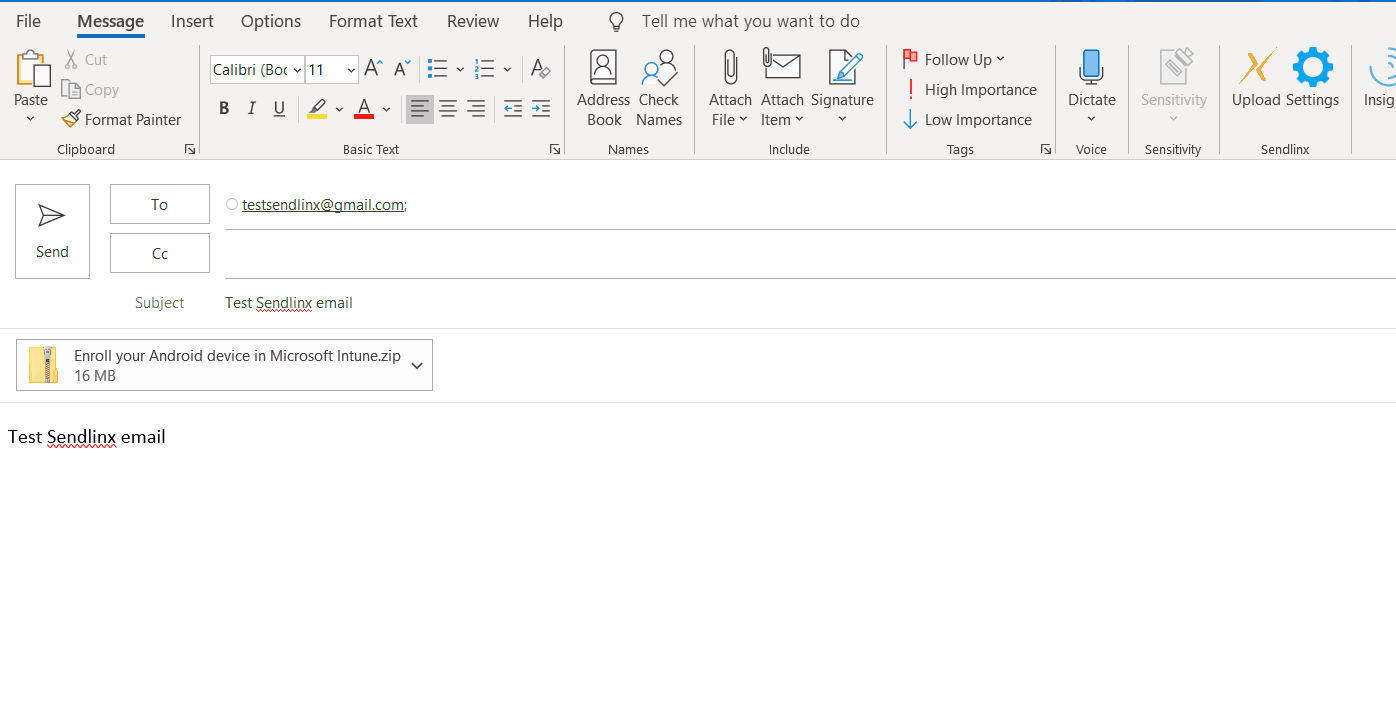This screenshot has width=1396, height=715.
Task: Click the Sensitivity icon
Action: 1176,67
